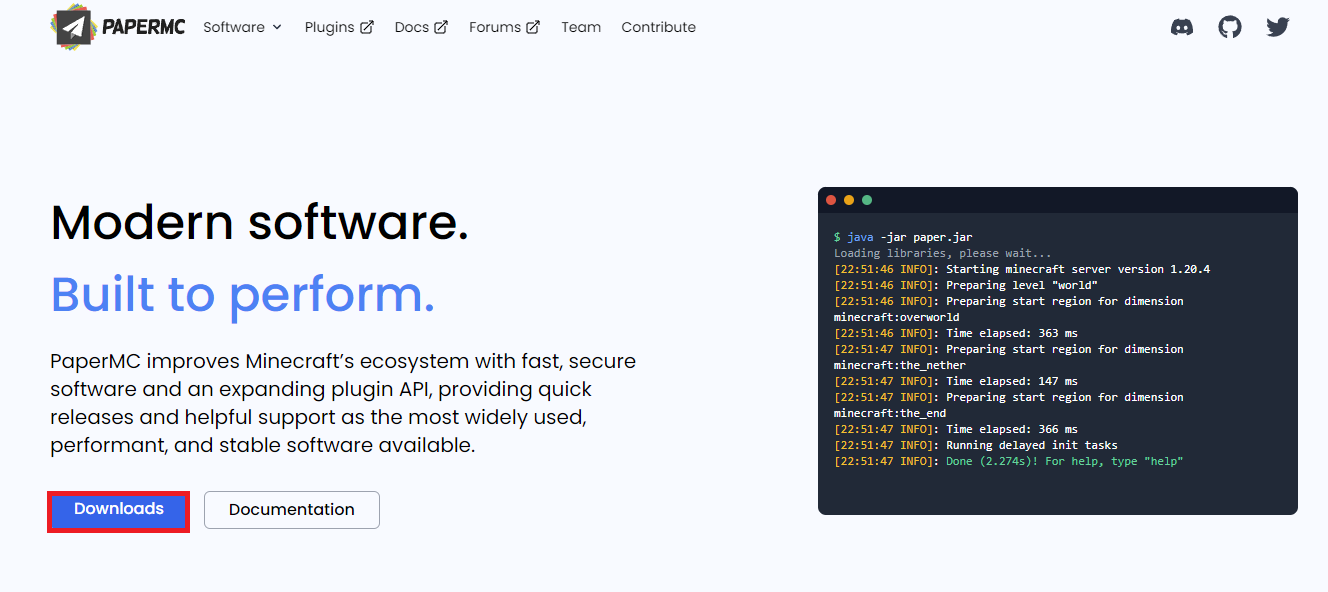
Task: Open the Twitter icon link
Action: (x=1278, y=27)
